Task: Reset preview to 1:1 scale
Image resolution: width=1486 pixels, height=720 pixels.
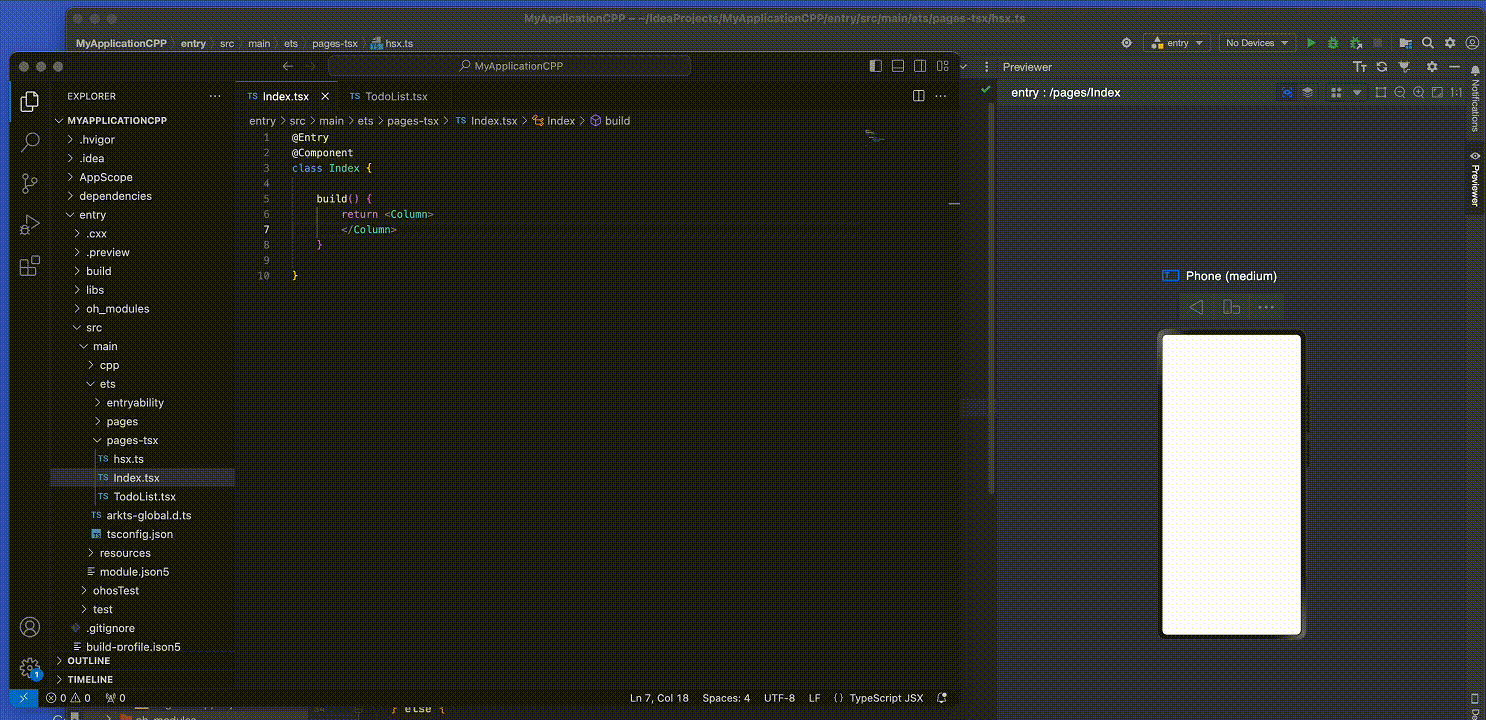Action: click(x=1456, y=92)
